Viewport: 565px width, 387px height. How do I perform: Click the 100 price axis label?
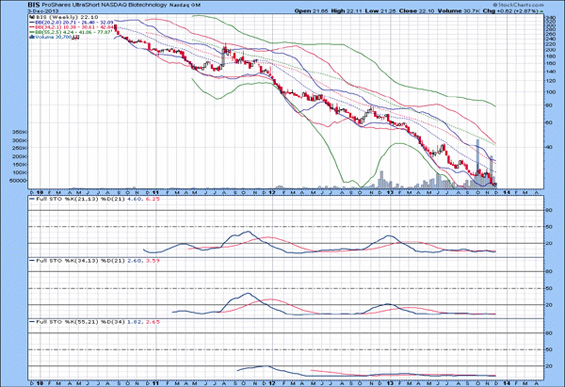point(551,92)
